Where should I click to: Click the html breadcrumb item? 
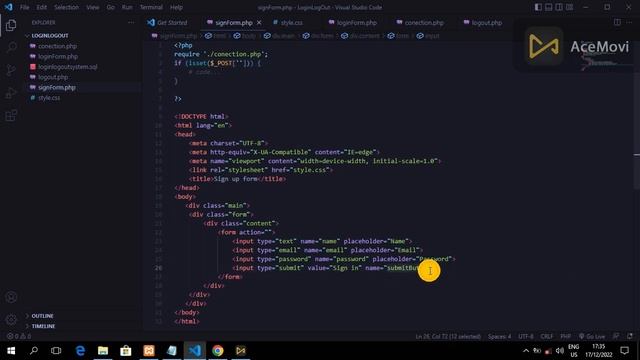[x=216, y=36]
